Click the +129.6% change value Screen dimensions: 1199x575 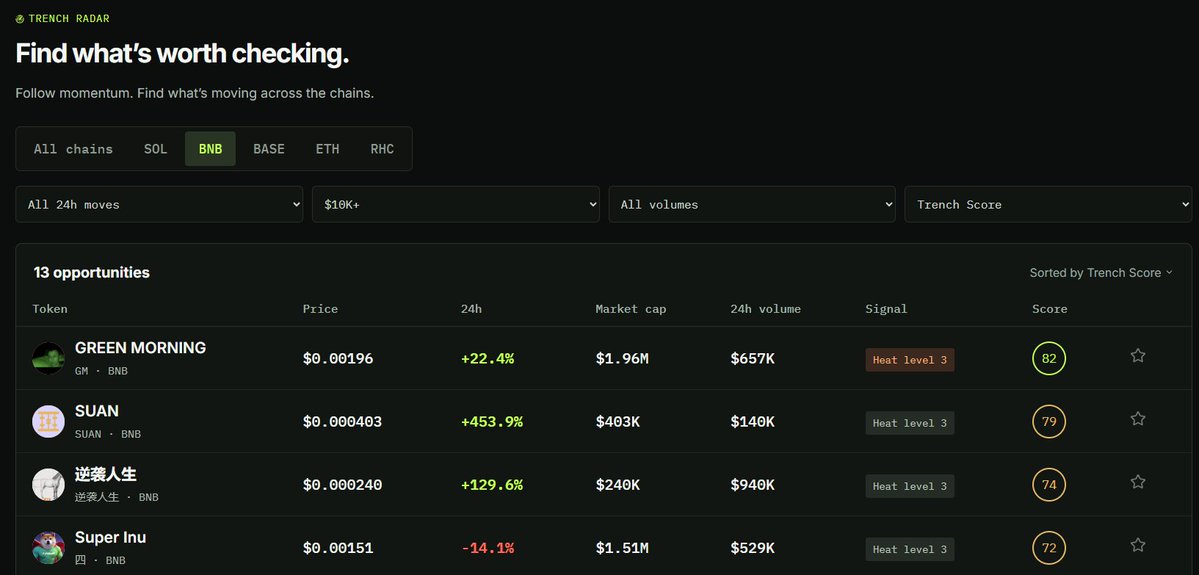[x=492, y=485]
